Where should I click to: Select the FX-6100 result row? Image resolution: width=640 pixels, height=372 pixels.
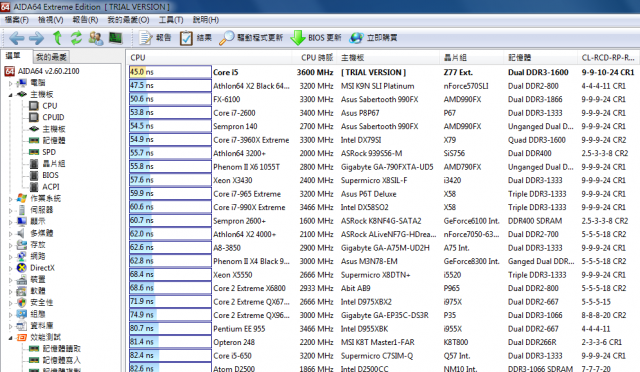coord(384,99)
